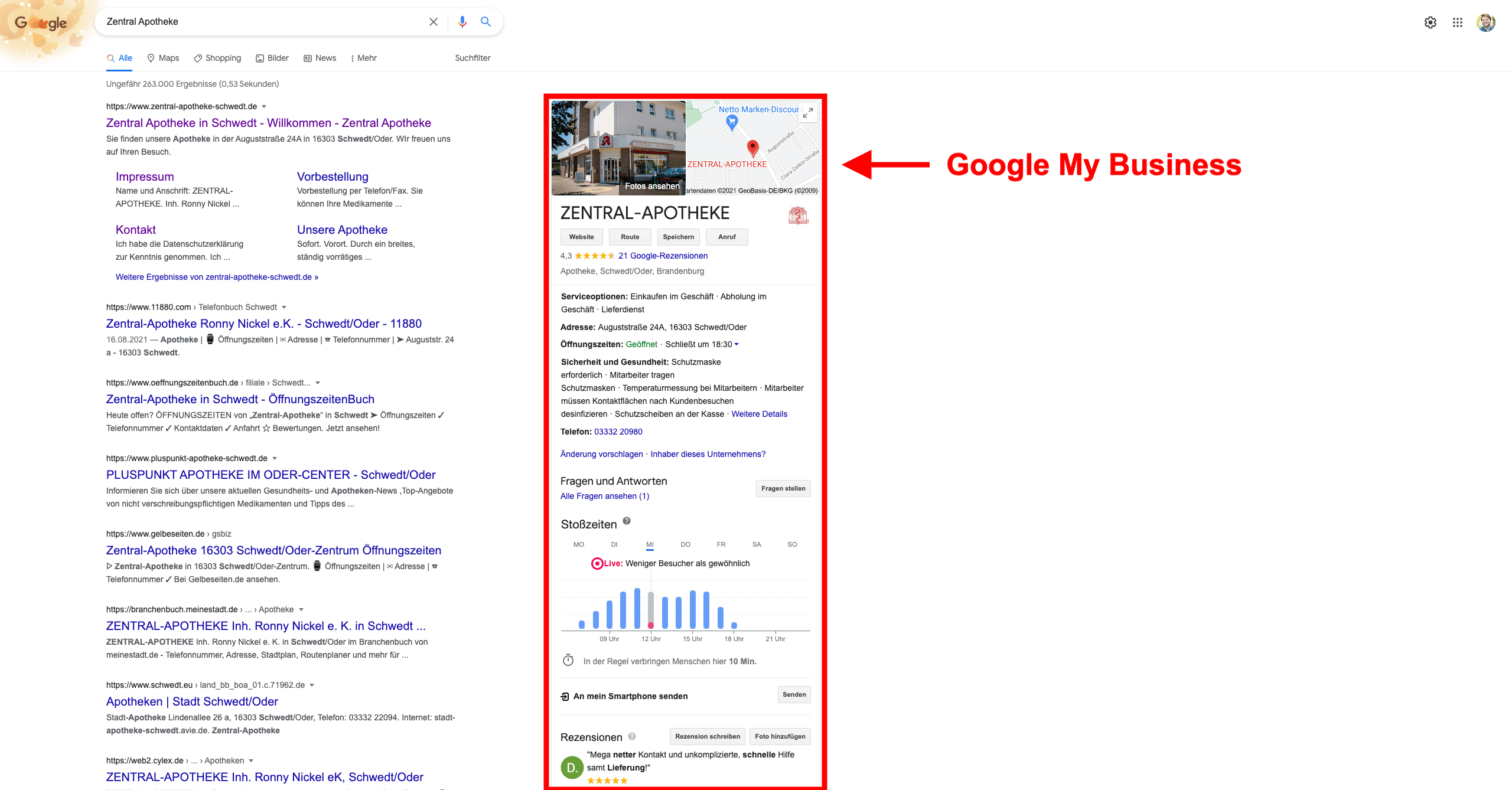Click the Fotos ansehen storefront photo

tap(618, 148)
